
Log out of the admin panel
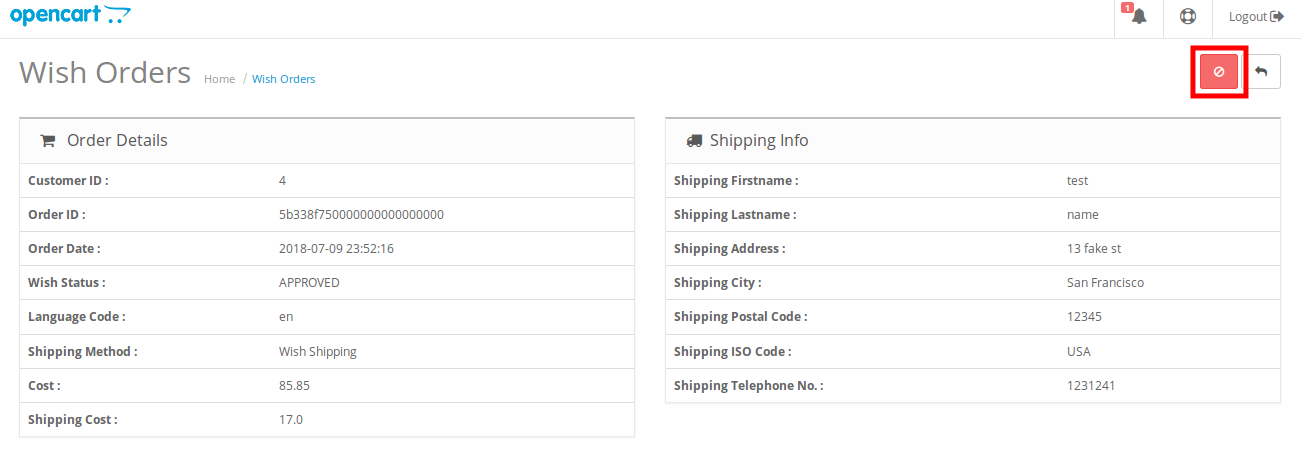click(x=1256, y=17)
